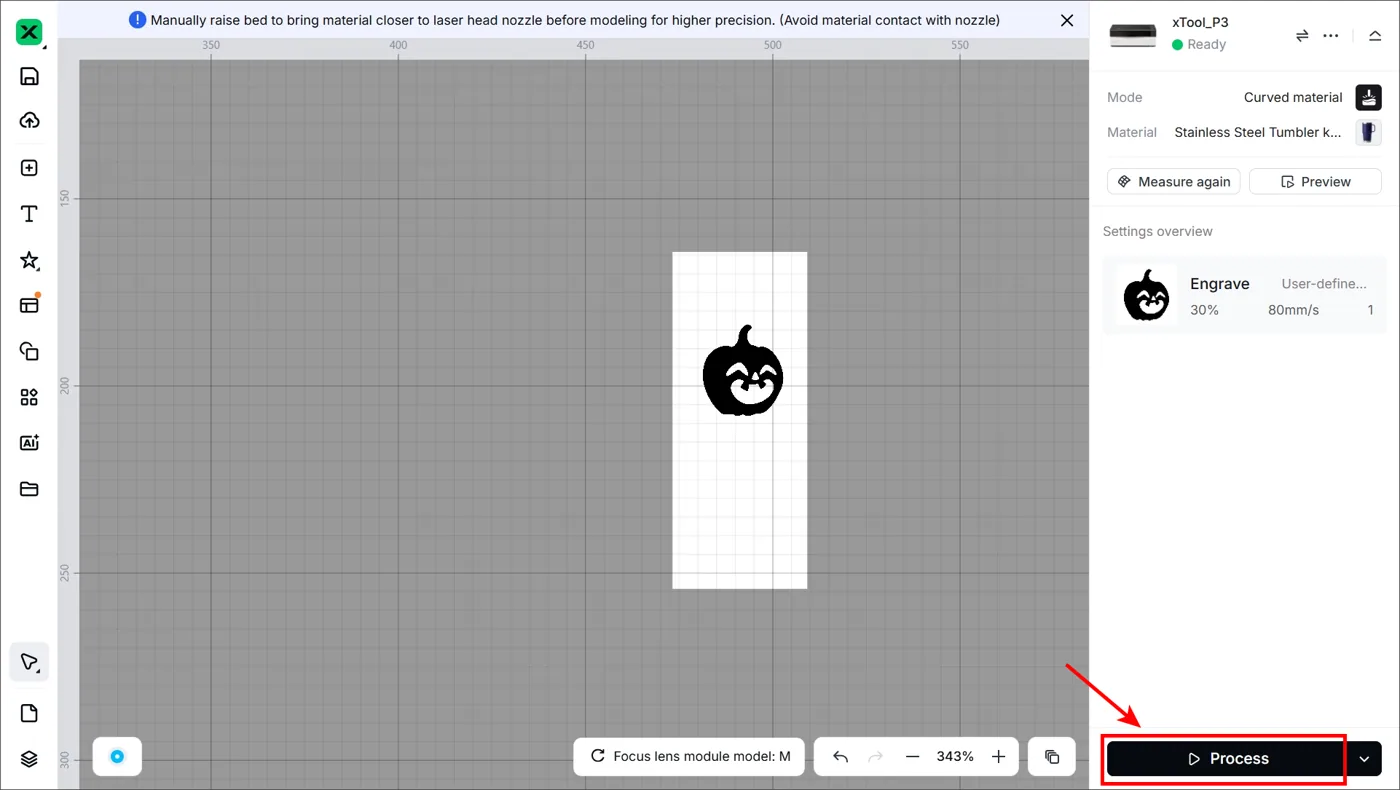Click the info icon in notification banner
The height and width of the screenshot is (790, 1400).
click(138, 20)
